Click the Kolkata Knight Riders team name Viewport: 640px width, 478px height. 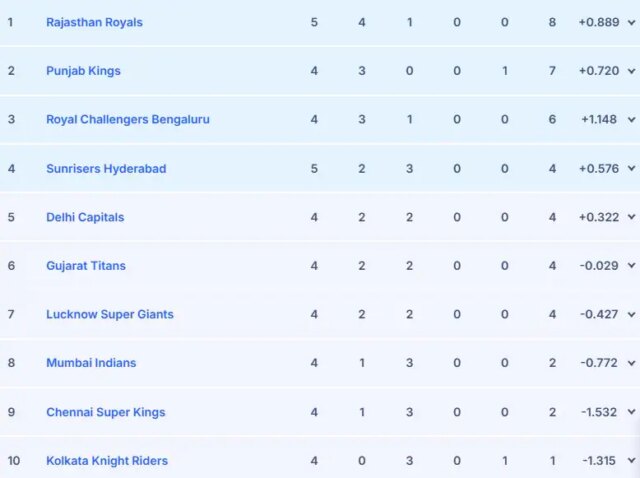click(x=107, y=461)
